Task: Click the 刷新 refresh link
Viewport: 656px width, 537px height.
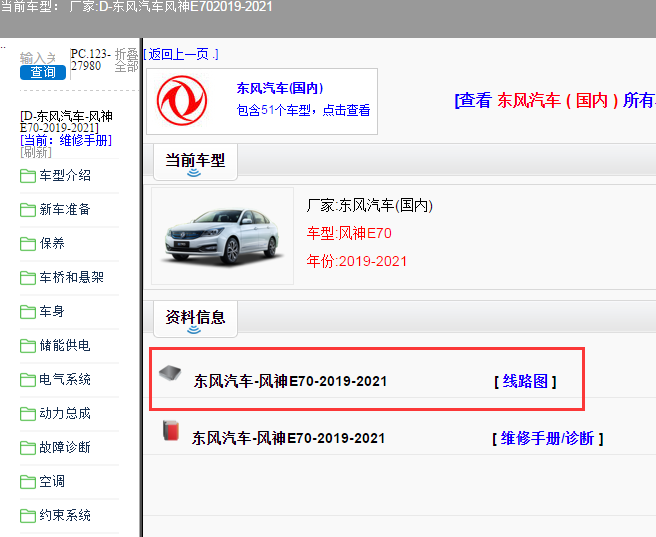Action: (x=36, y=152)
